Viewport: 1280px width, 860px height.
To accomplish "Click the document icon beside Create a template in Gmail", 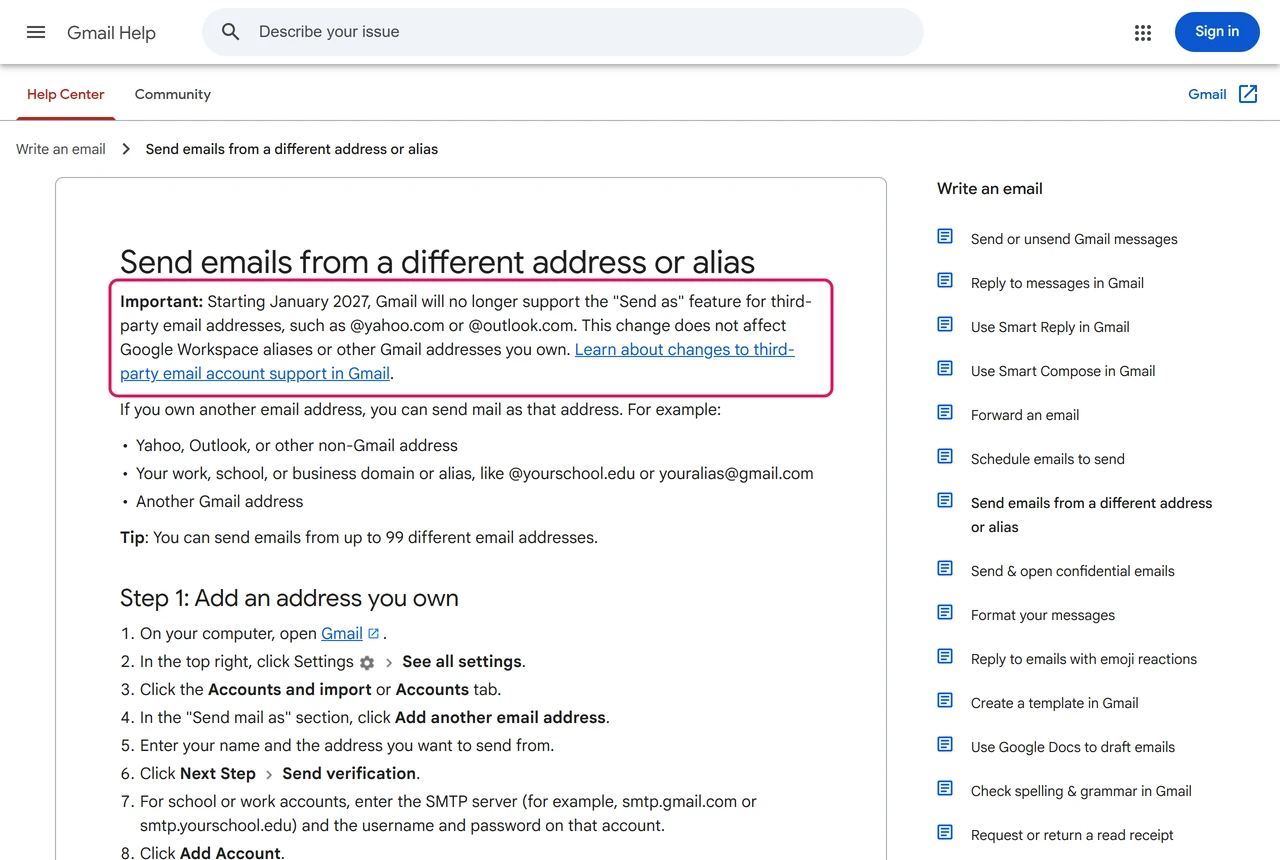I will point(945,700).
